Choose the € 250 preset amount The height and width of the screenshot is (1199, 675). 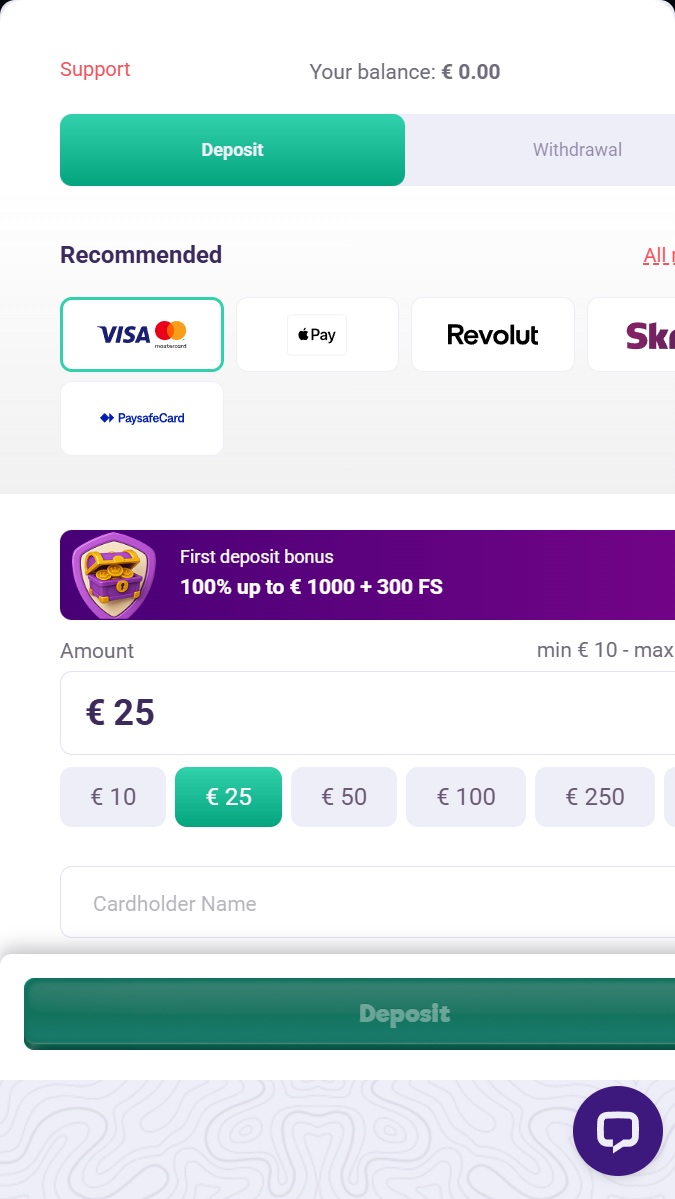(594, 797)
